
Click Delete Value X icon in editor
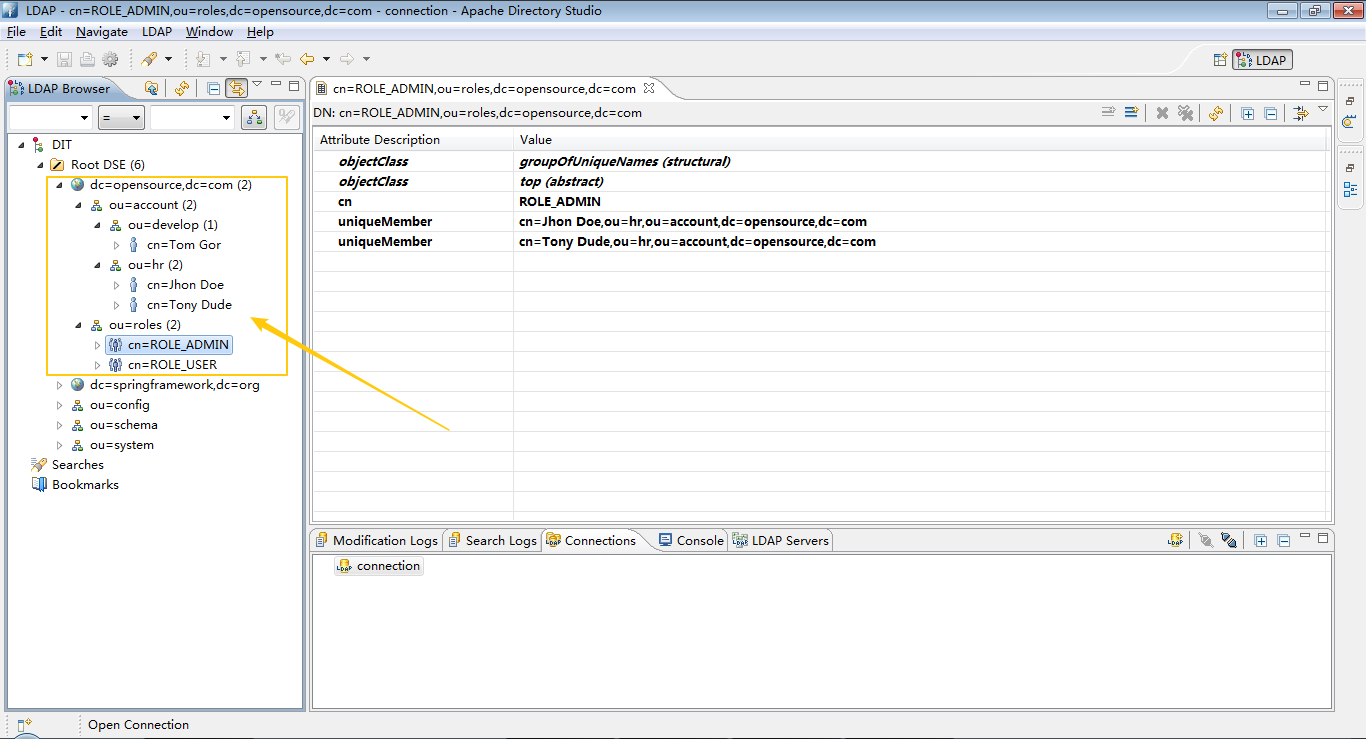1162,113
